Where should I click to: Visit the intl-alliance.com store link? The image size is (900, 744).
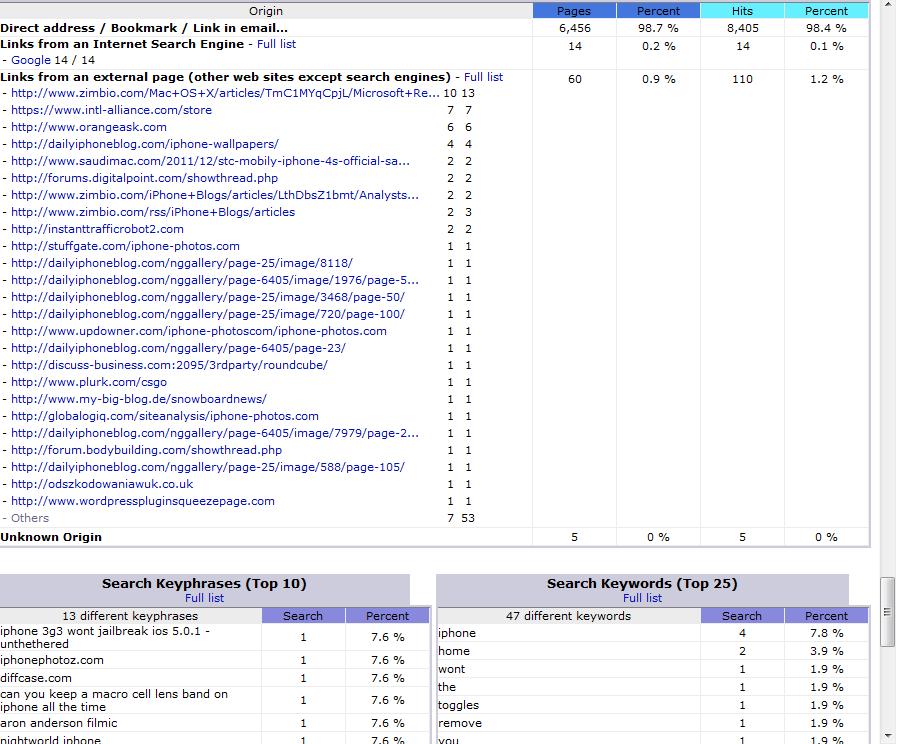tap(111, 110)
